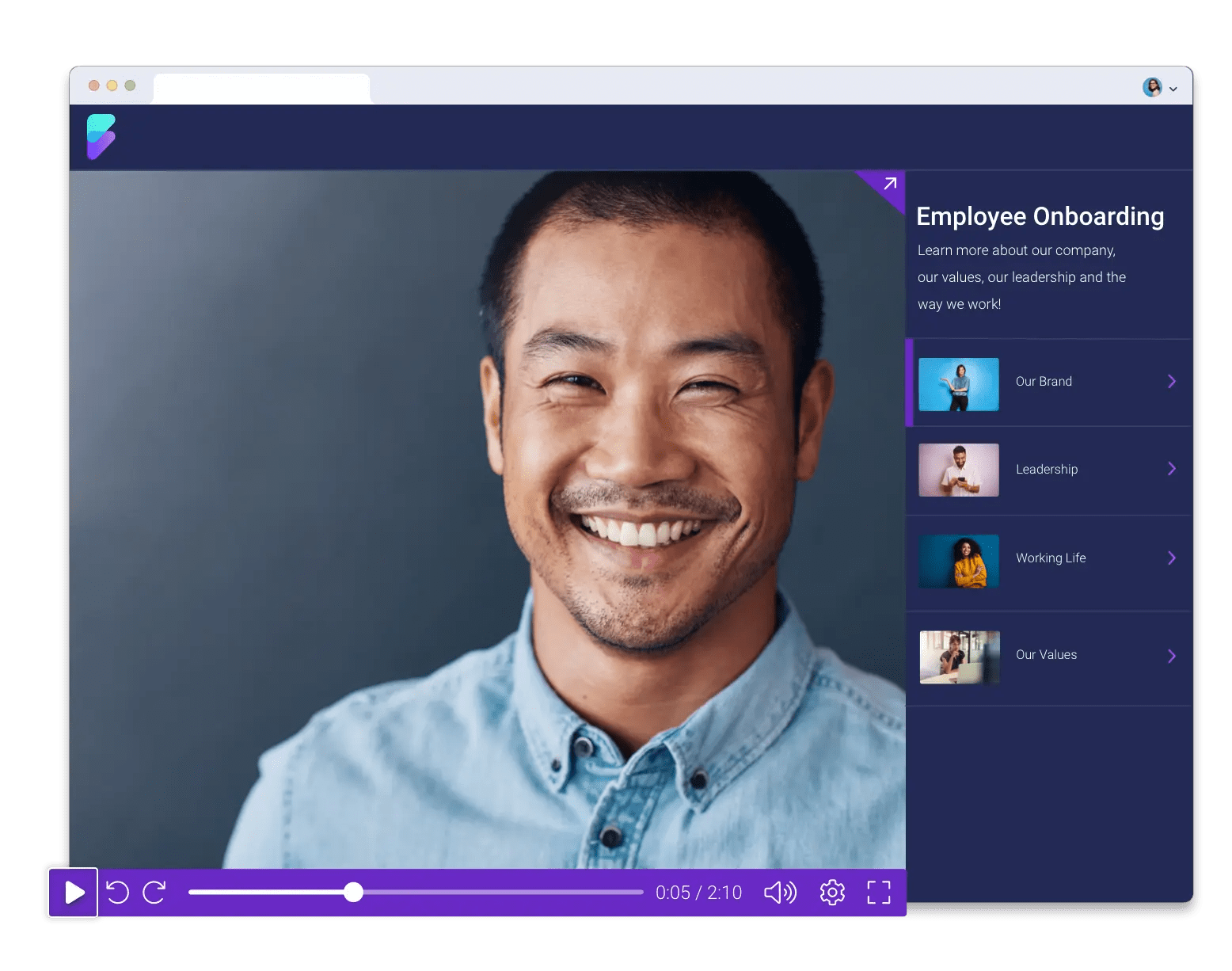
Task: Expand the Working Life chapter via its chevron
Action: [x=1172, y=558]
